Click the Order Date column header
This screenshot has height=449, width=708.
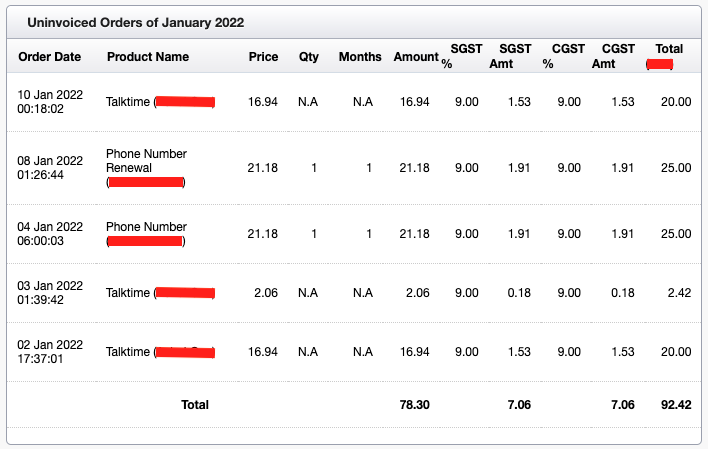point(49,57)
